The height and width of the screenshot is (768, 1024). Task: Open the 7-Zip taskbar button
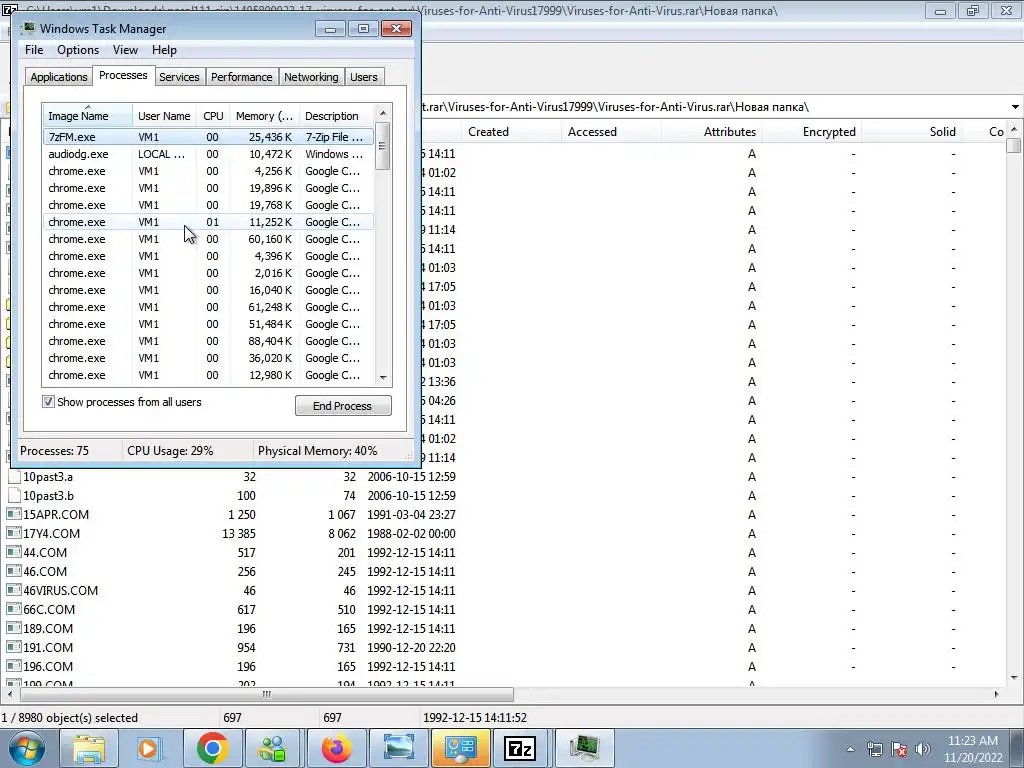click(x=520, y=748)
